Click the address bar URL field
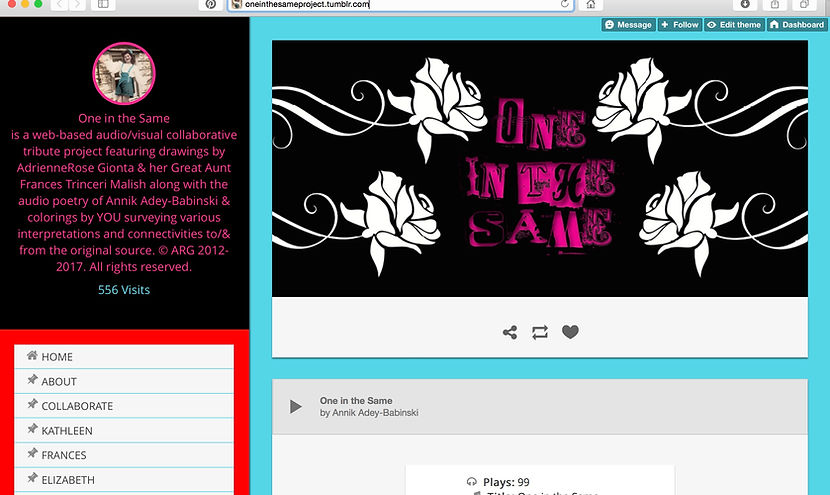The width and height of the screenshot is (830, 495). tap(401, 5)
